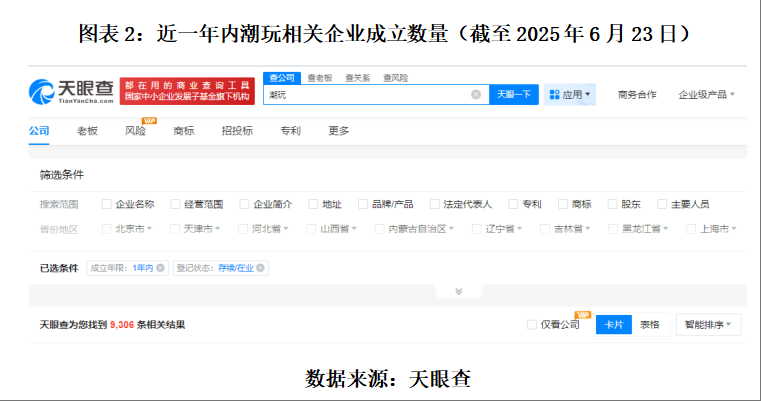Remove the 成立年限 1年内 filter tag
The image size is (761, 401).
pos(164,268)
